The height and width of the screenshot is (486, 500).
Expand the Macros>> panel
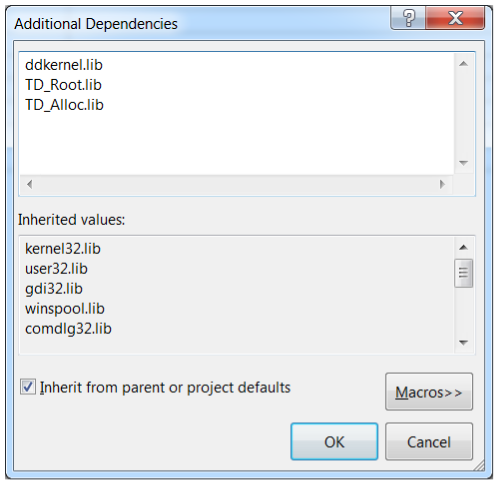coord(429,392)
